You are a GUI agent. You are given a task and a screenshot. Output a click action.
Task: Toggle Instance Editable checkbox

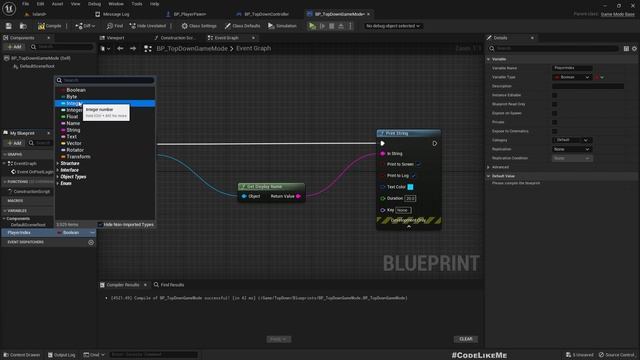click(x=554, y=95)
